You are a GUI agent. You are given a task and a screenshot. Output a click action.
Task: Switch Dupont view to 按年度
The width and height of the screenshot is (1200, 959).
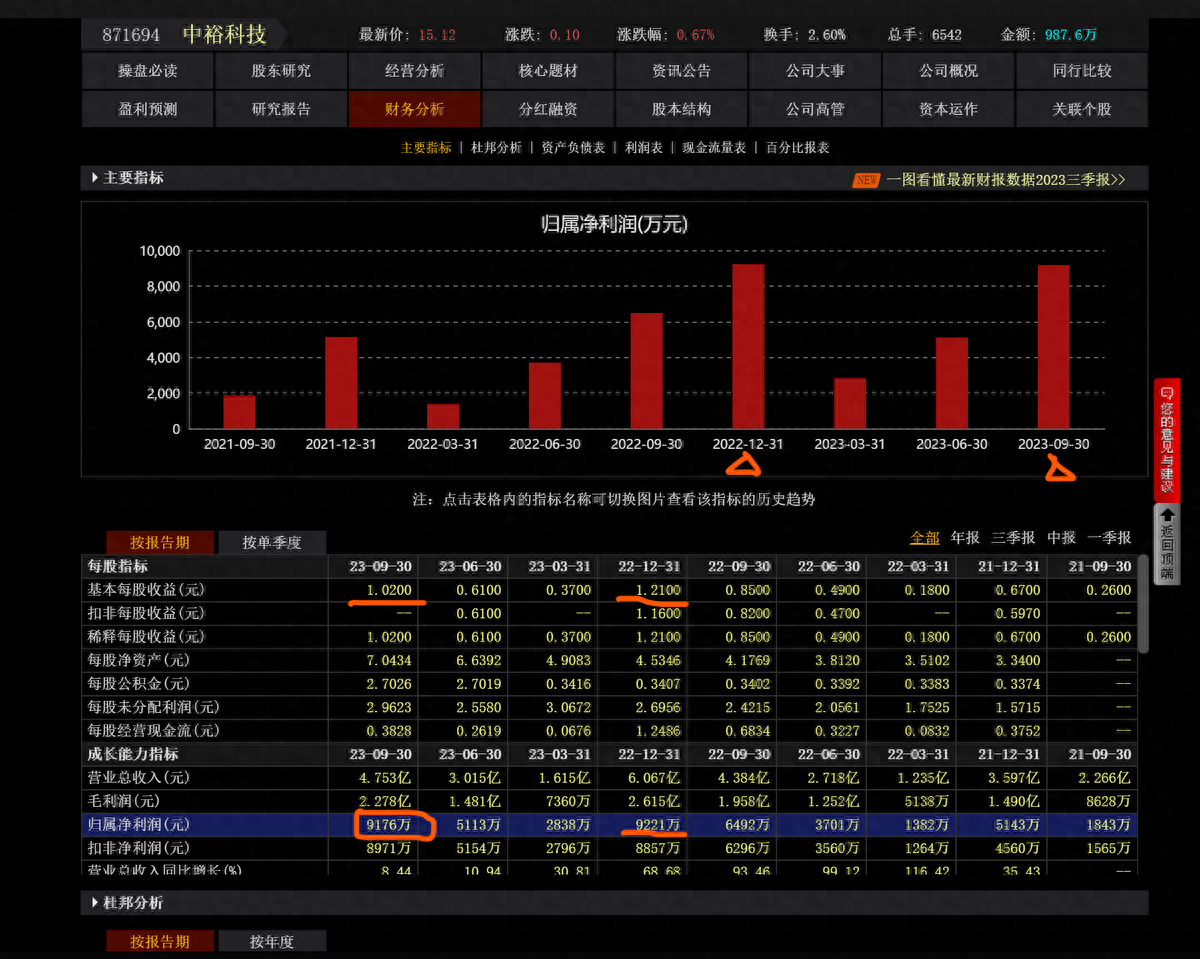271,942
